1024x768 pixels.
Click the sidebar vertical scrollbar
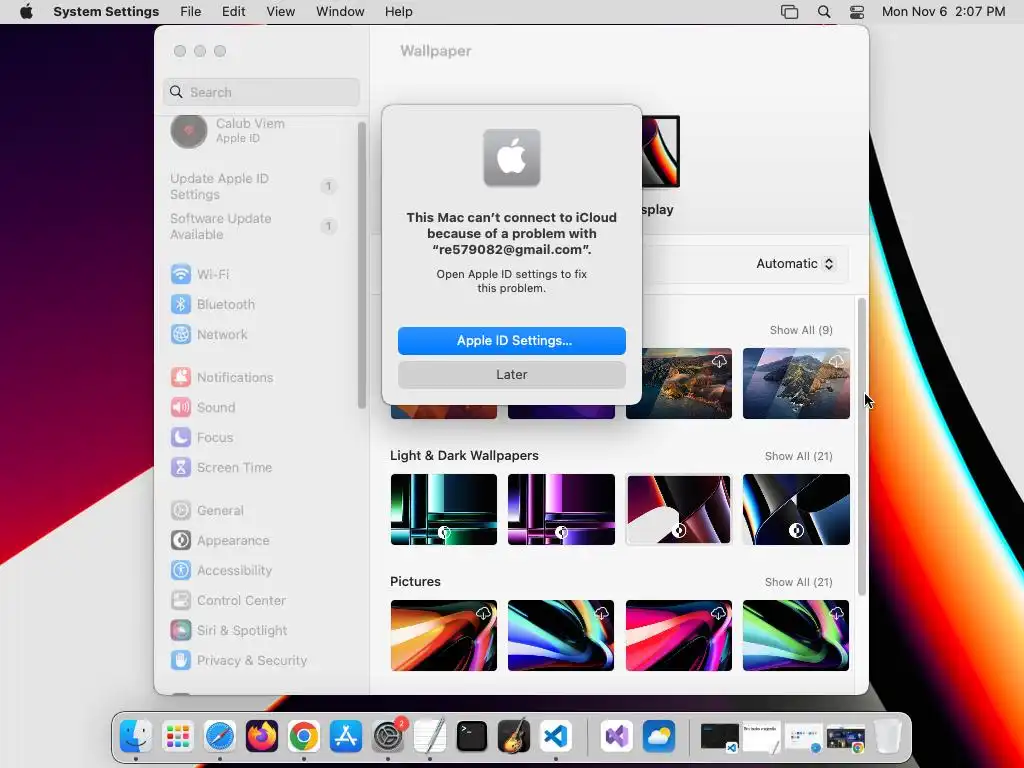tap(362, 265)
